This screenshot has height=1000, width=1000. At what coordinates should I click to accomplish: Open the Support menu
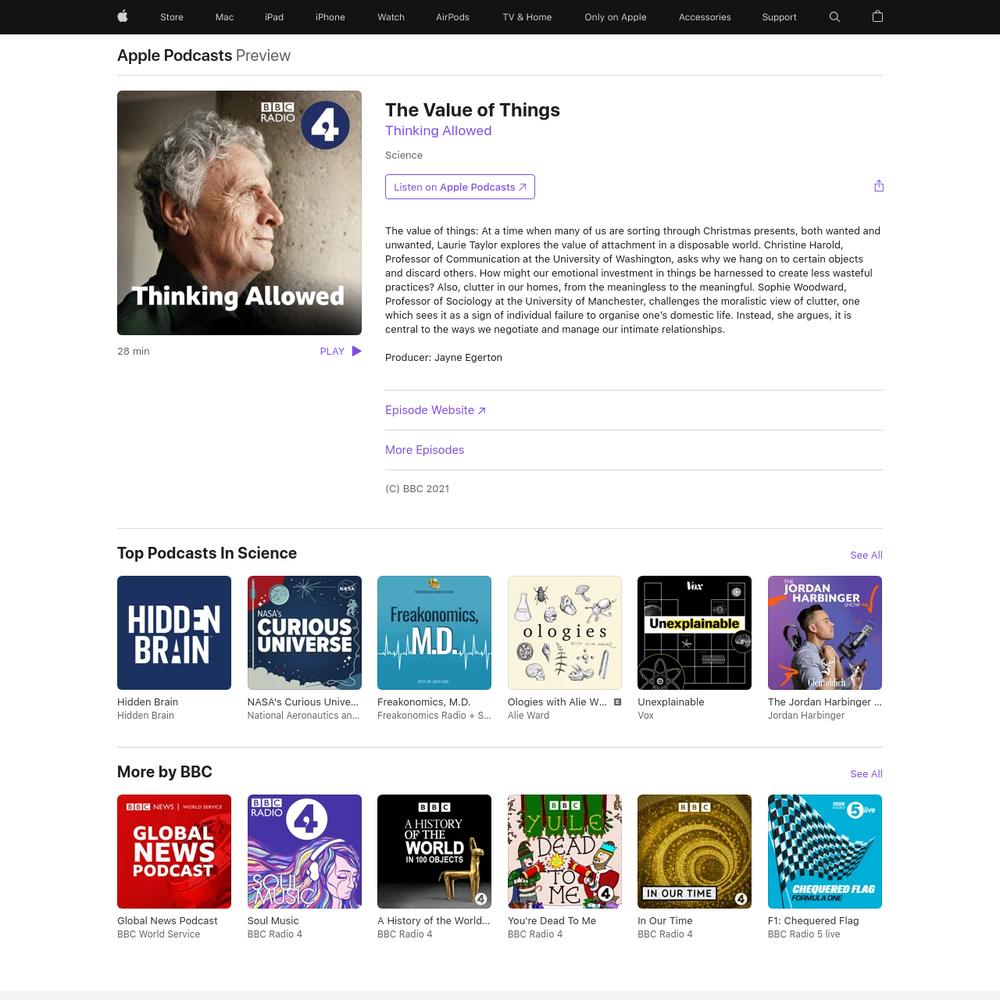[x=779, y=17]
